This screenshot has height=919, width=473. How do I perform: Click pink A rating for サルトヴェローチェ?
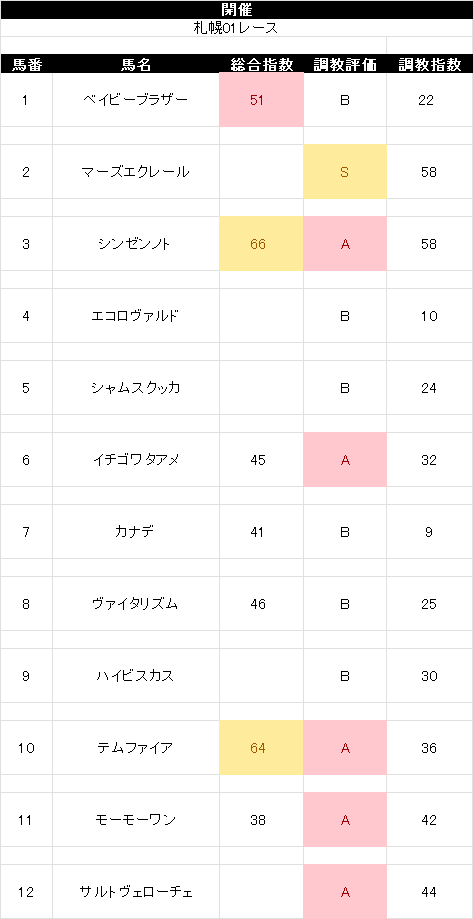pyautogui.click(x=345, y=892)
